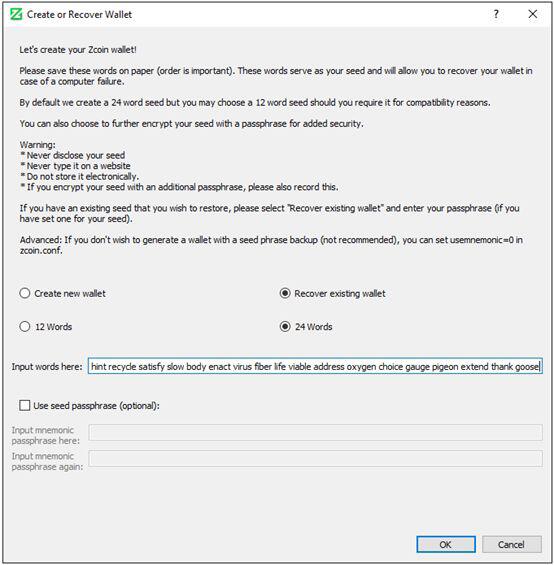Select the Create new wallet option
554x565 pixels.
(x=62, y=293)
